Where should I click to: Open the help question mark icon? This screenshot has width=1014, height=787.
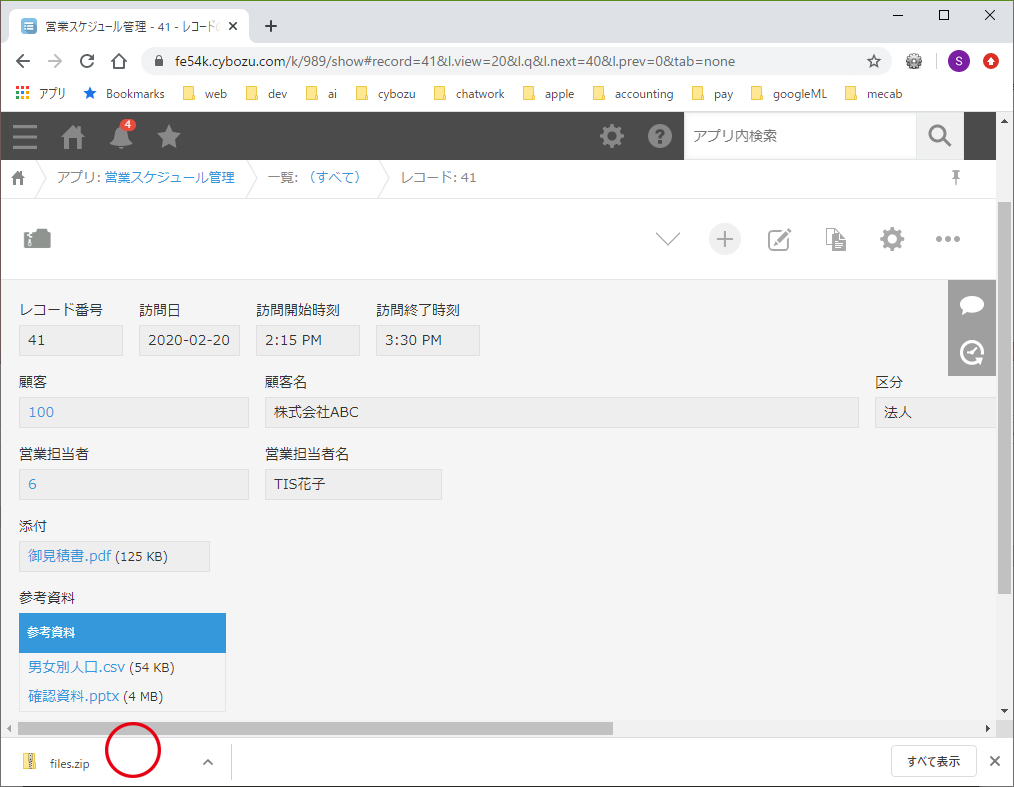[x=660, y=136]
